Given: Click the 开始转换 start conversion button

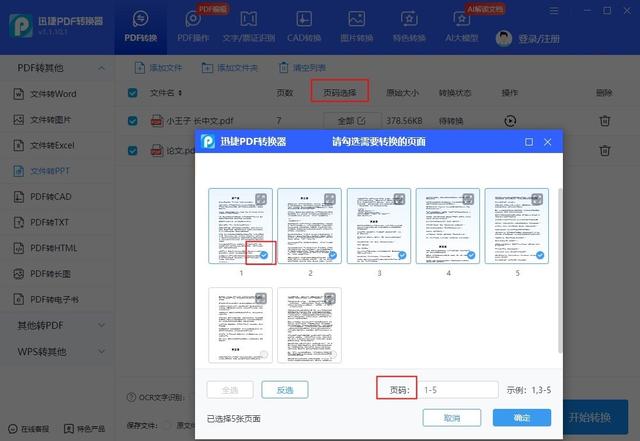Looking at the screenshot, I should 596,417.
